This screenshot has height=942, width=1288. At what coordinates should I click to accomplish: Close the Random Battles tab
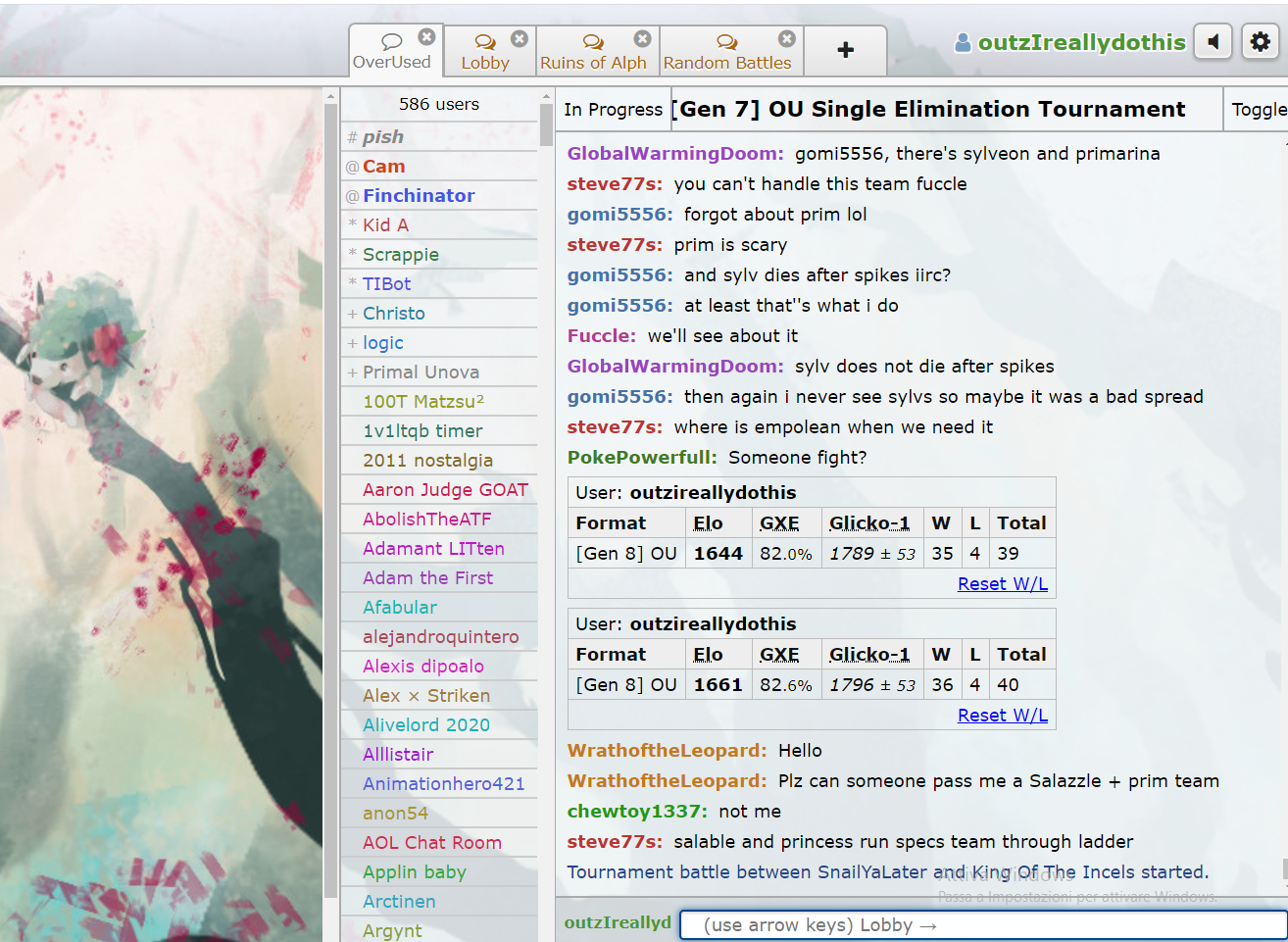click(787, 38)
